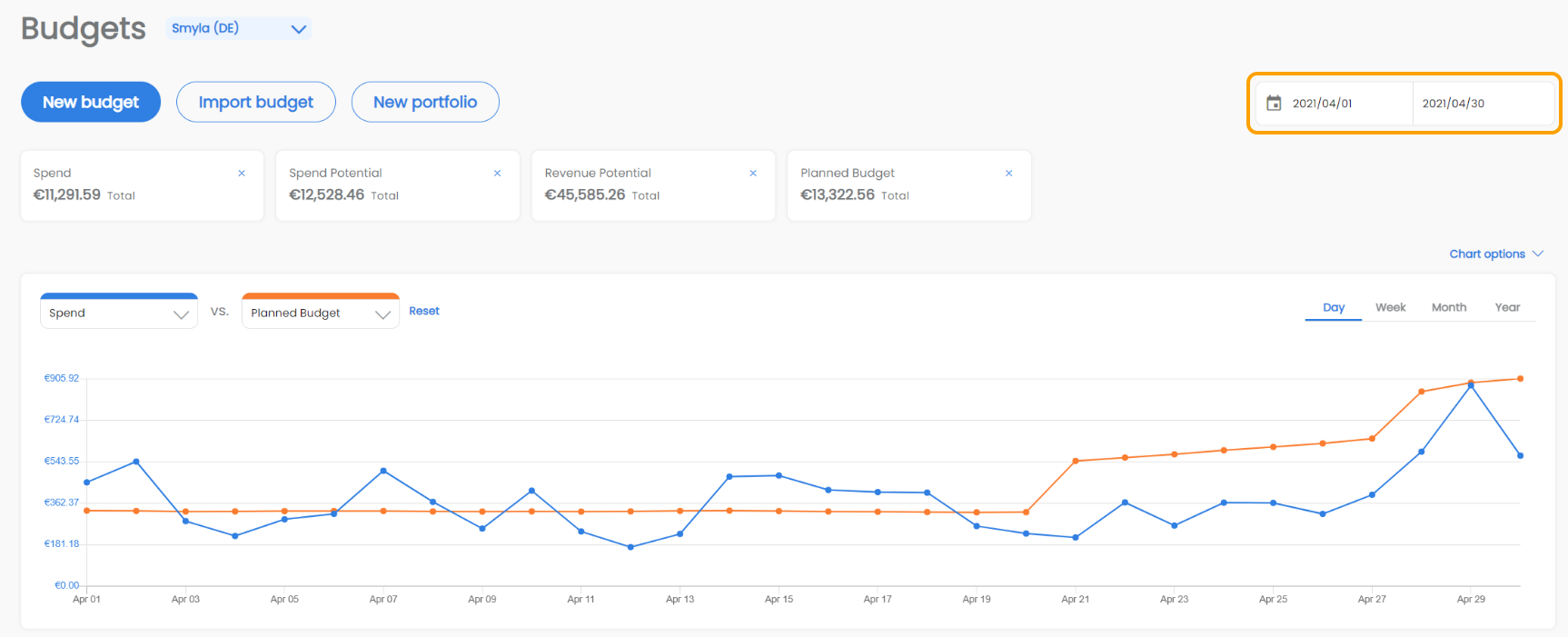This screenshot has width=1568, height=637.
Task: Remove the Spend metric card
Action: (242, 174)
